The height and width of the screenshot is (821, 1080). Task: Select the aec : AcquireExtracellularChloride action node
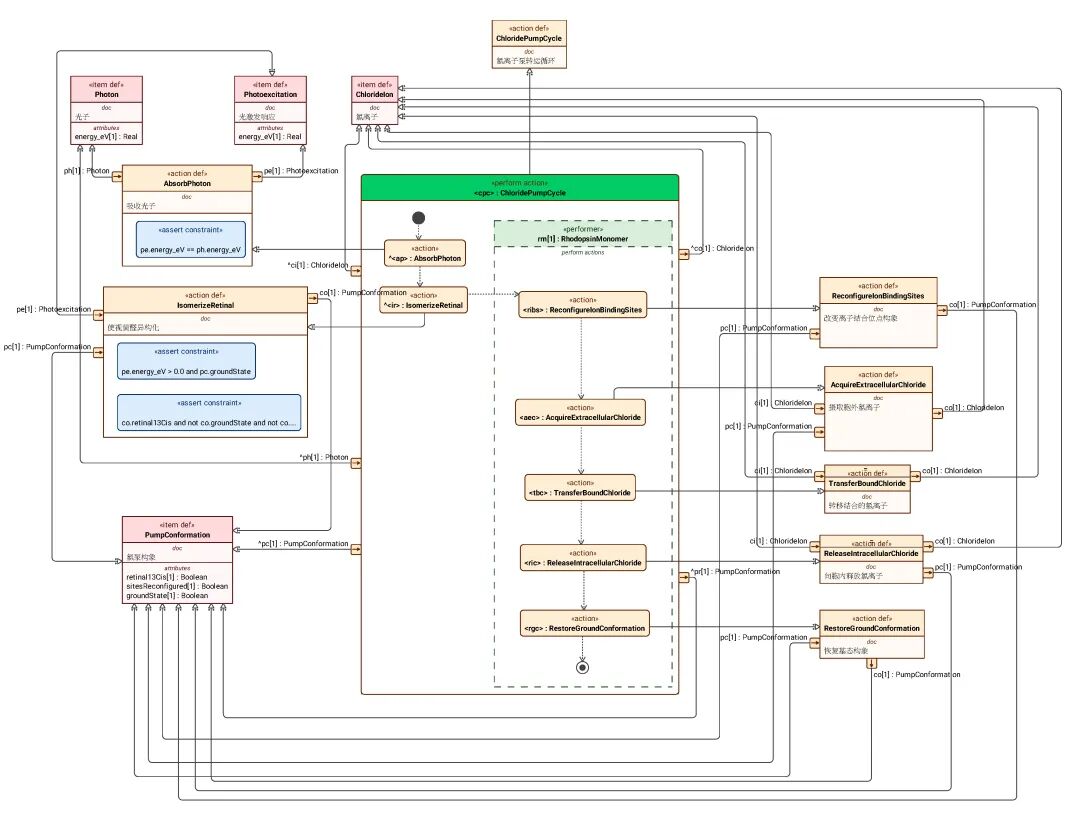pos(581,413)
